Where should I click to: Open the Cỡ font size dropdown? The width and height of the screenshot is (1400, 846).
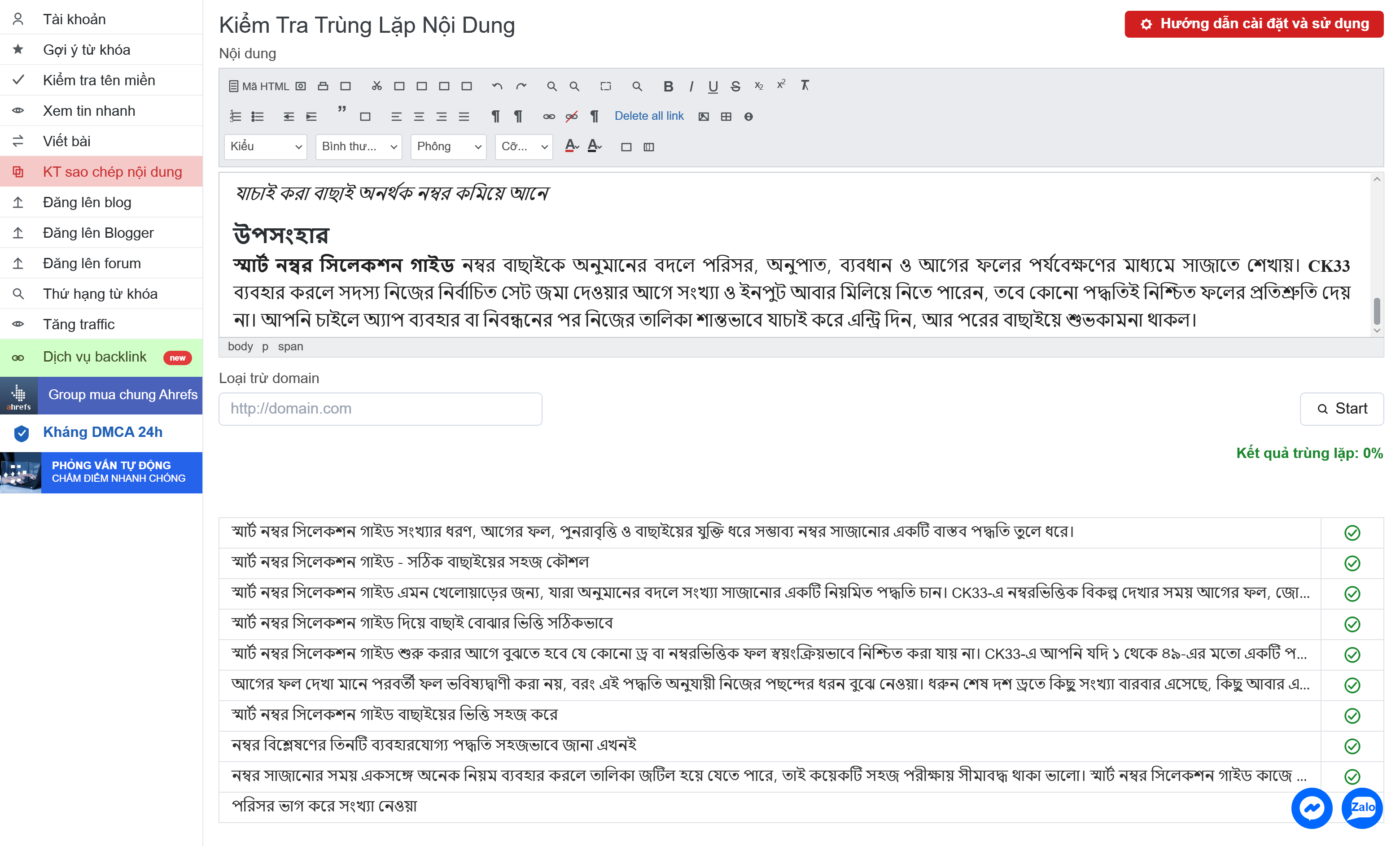[524, 147]
